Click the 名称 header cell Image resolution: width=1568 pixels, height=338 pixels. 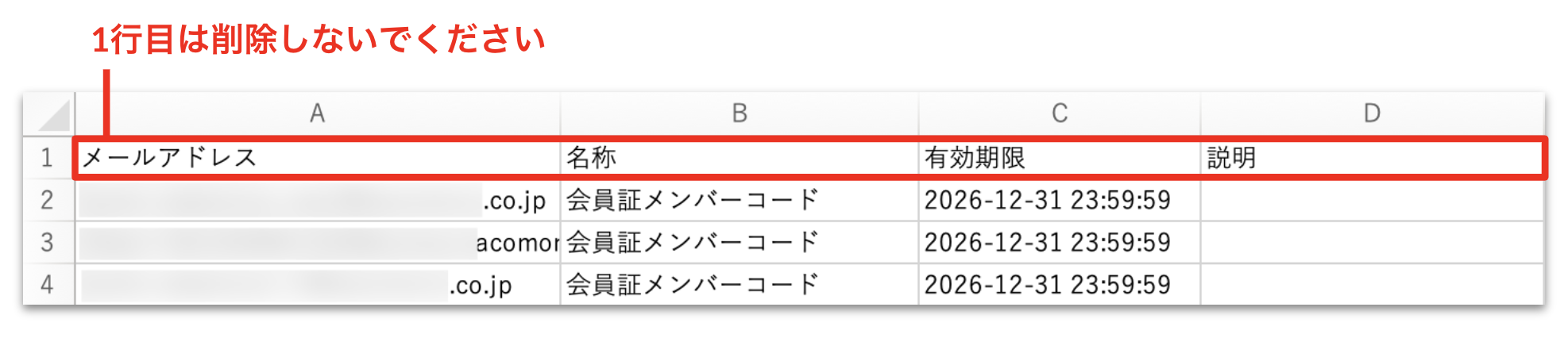pos(740,158)
